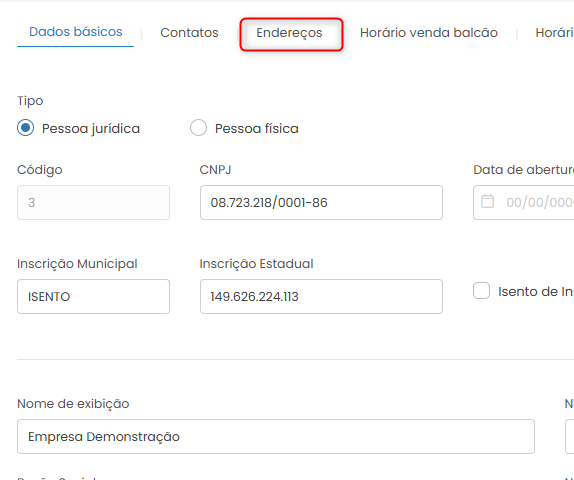Image resolution: width=574 pixels, height=480 pixels.
Task: Click the Nome de exibição label text
Action: coord(73,403)
